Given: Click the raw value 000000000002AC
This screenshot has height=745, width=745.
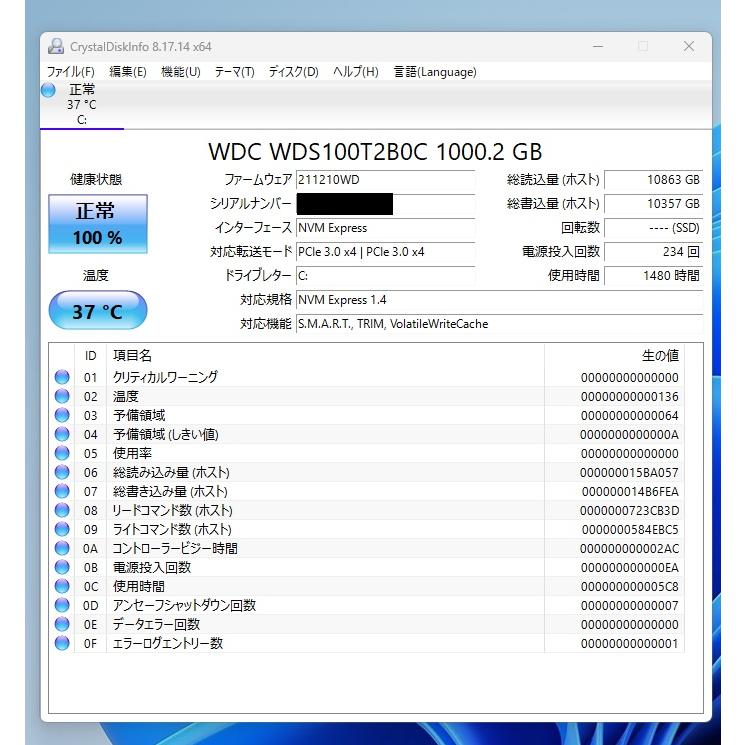Looking at the screenshot, I should pos(630,549).
